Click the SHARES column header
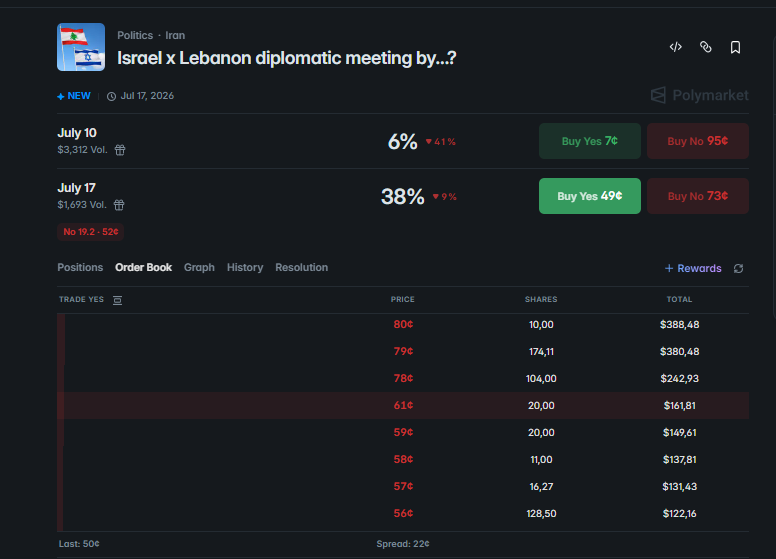 (x=541, y=299)
